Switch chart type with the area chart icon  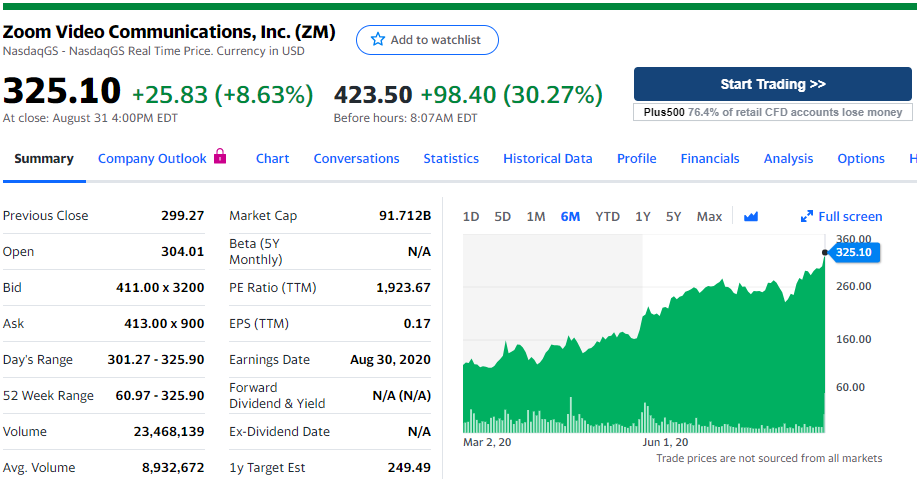point(751,216)
